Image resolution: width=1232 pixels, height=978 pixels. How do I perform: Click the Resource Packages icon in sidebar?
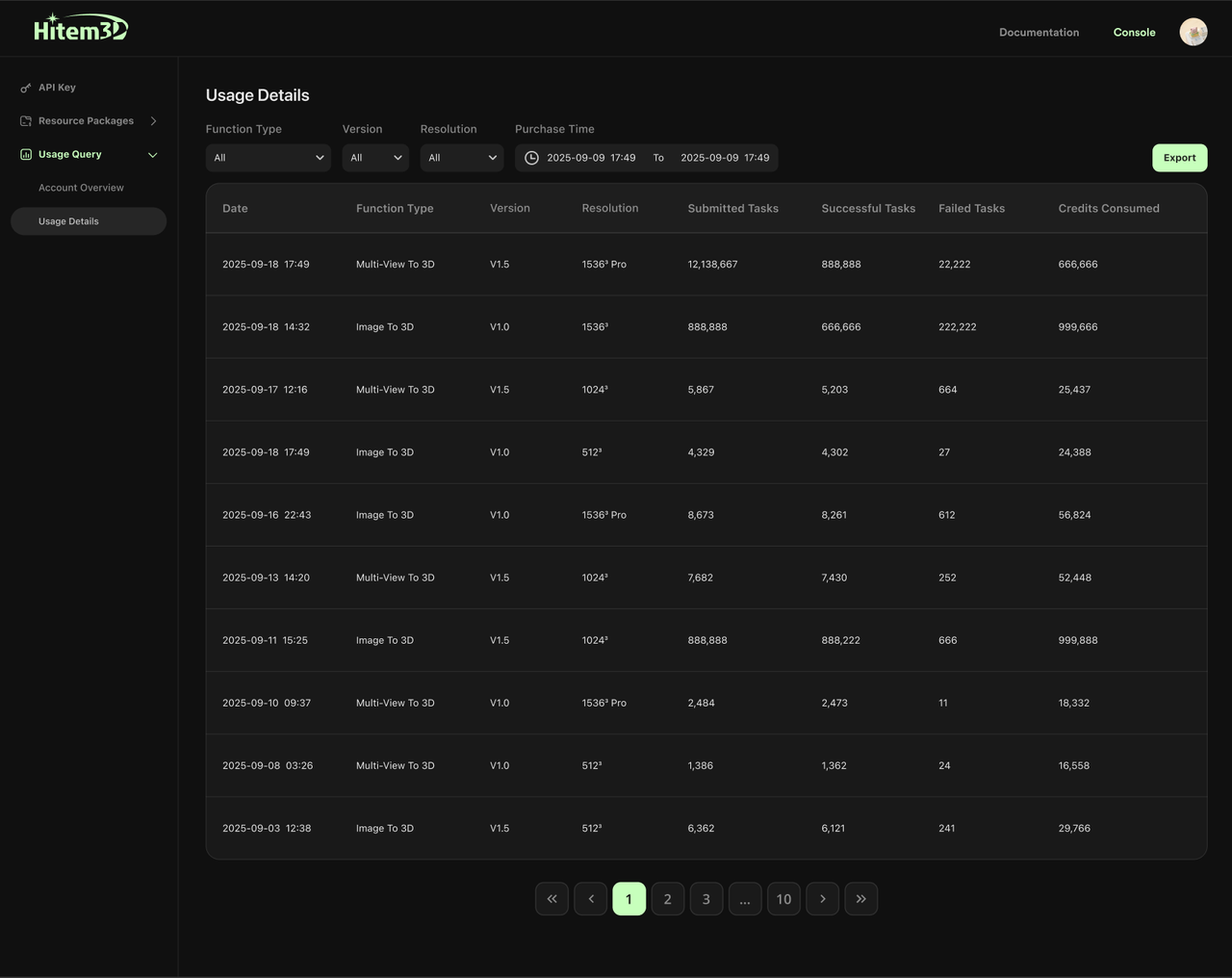click(x=26, y=121)
